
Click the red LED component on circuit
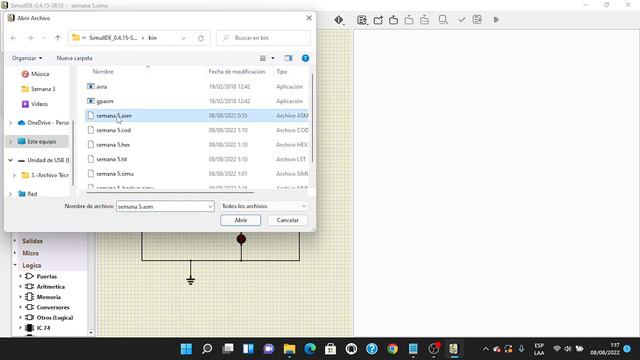tap(241, 239)
